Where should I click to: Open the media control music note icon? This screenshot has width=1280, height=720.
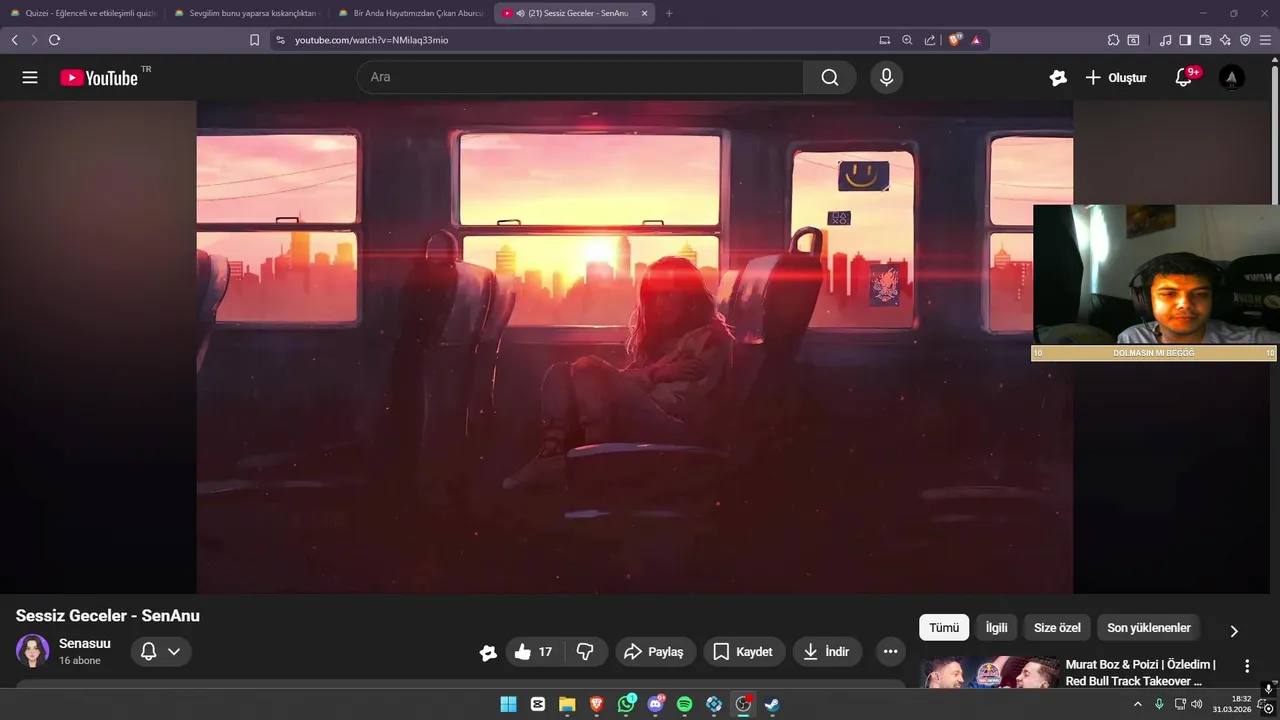point(1165,40)
